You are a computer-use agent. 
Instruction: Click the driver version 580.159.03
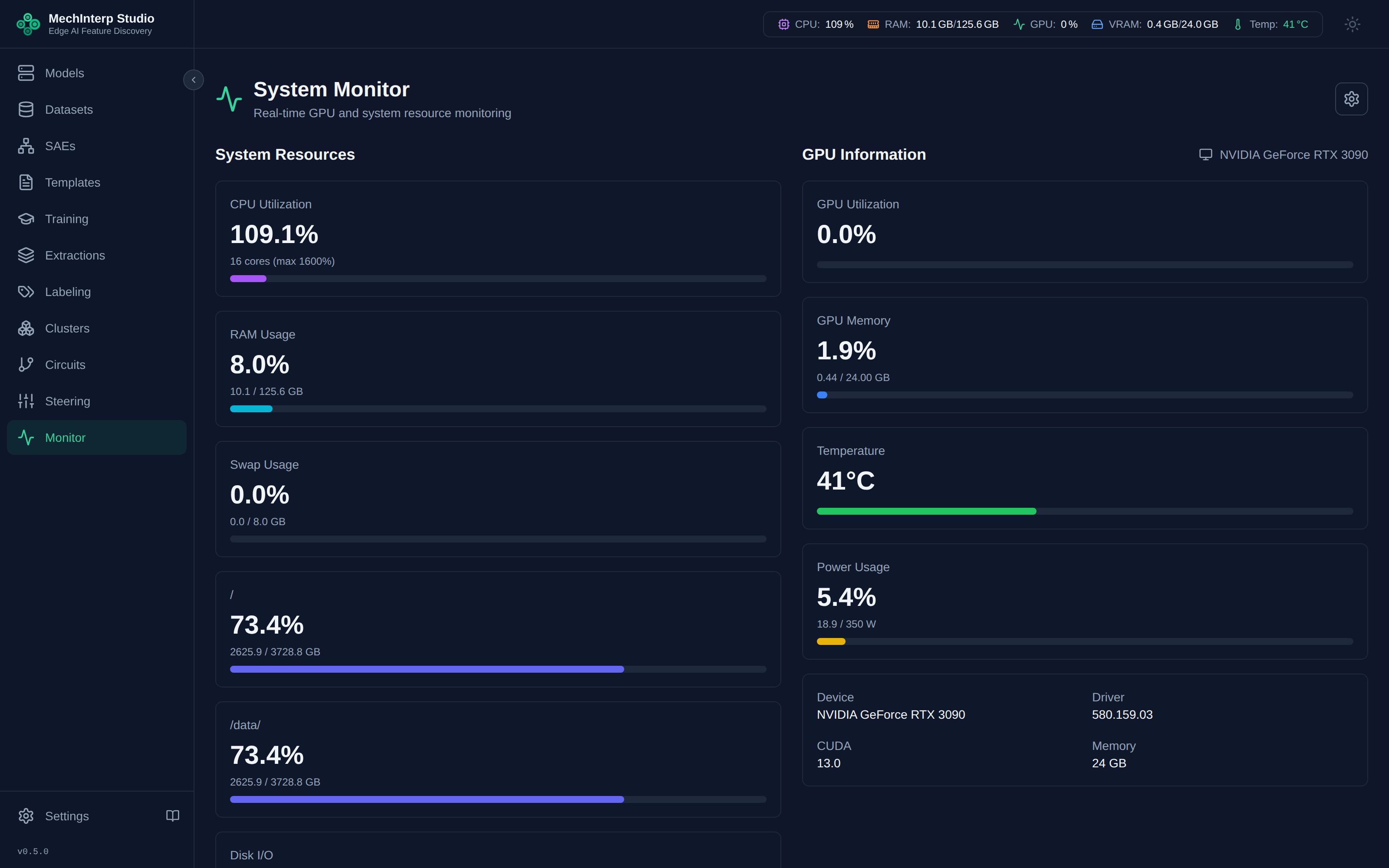point(1122,715)
